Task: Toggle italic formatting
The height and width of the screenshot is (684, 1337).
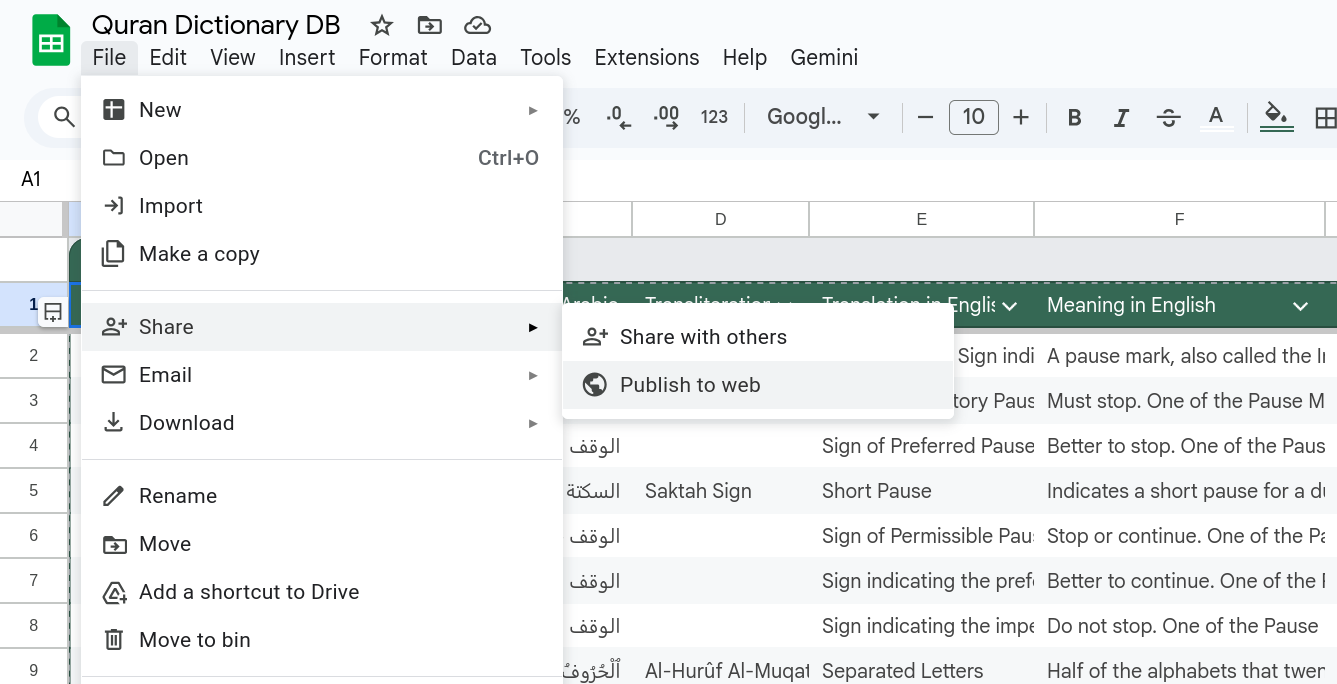Action: 1121,118
